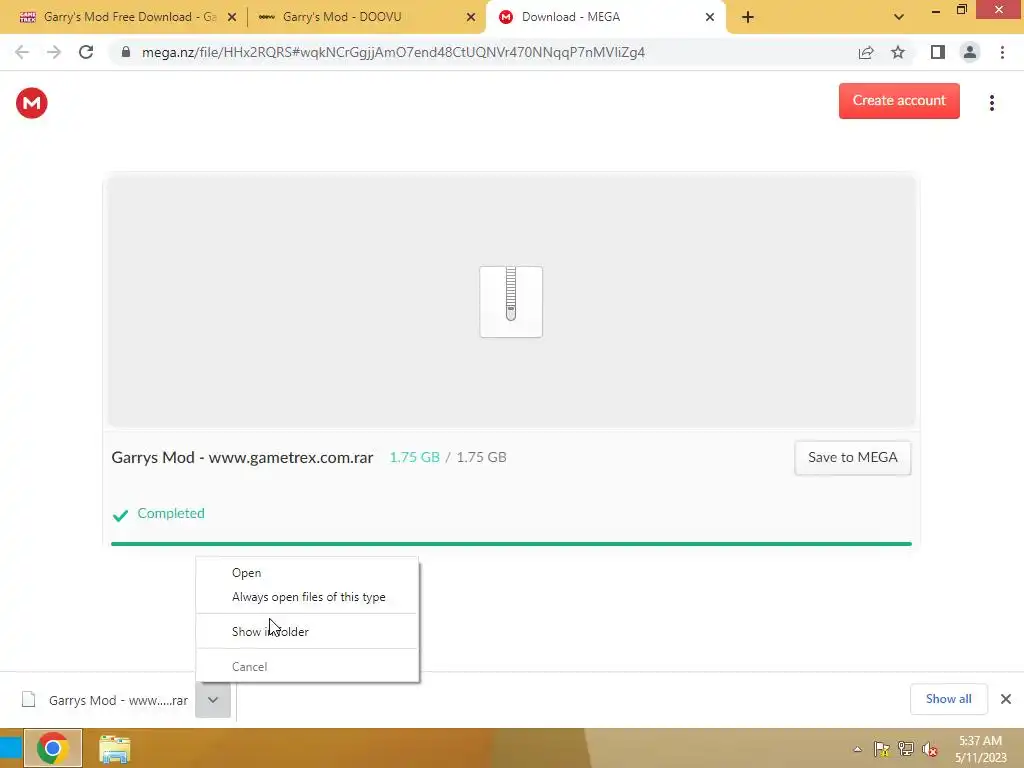Click the taskbar clock and date

click(x=981, y=749)
